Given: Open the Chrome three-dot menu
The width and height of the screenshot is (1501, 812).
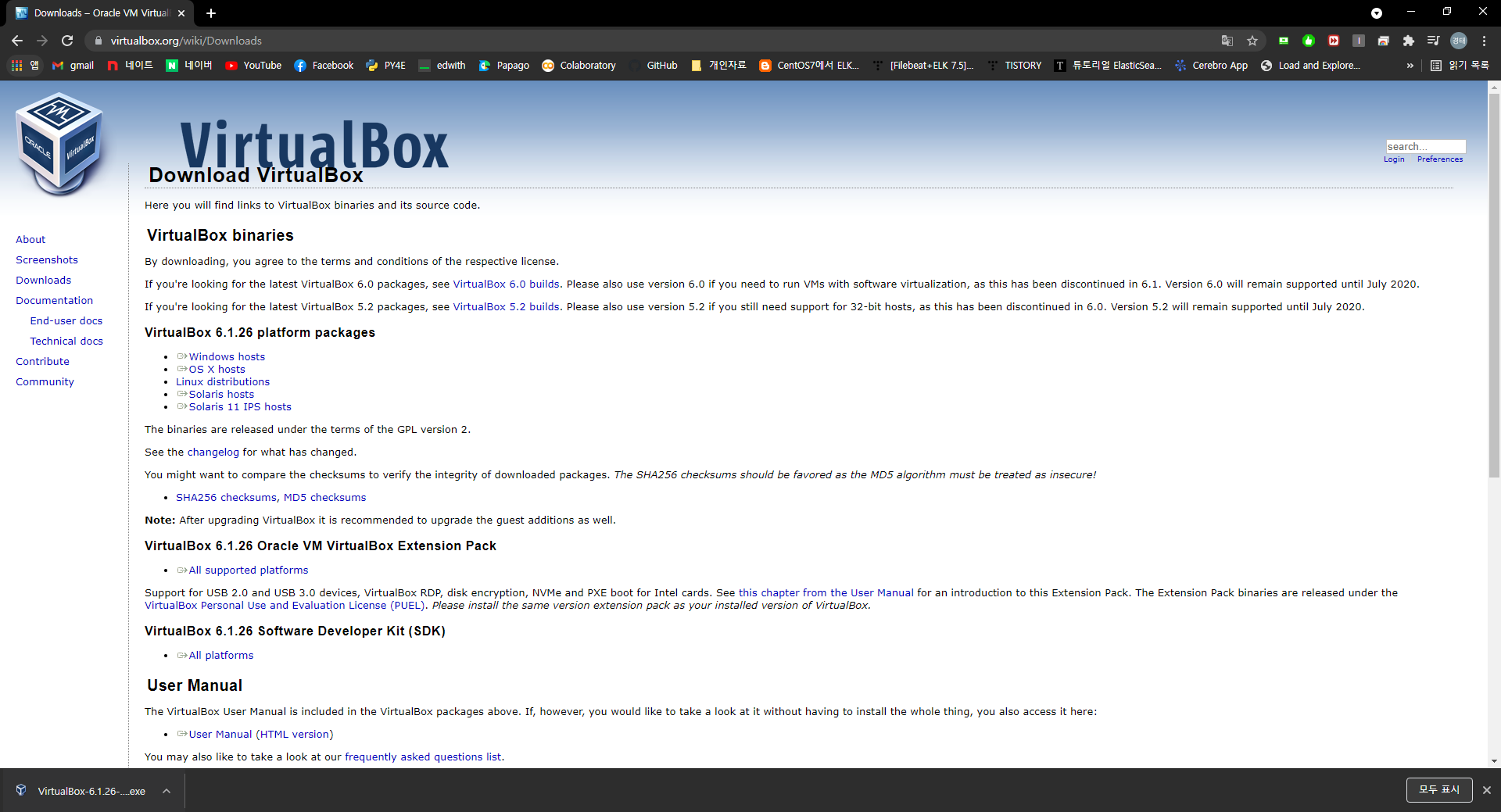Looking at the screenshot, I should pos(1484,41).
